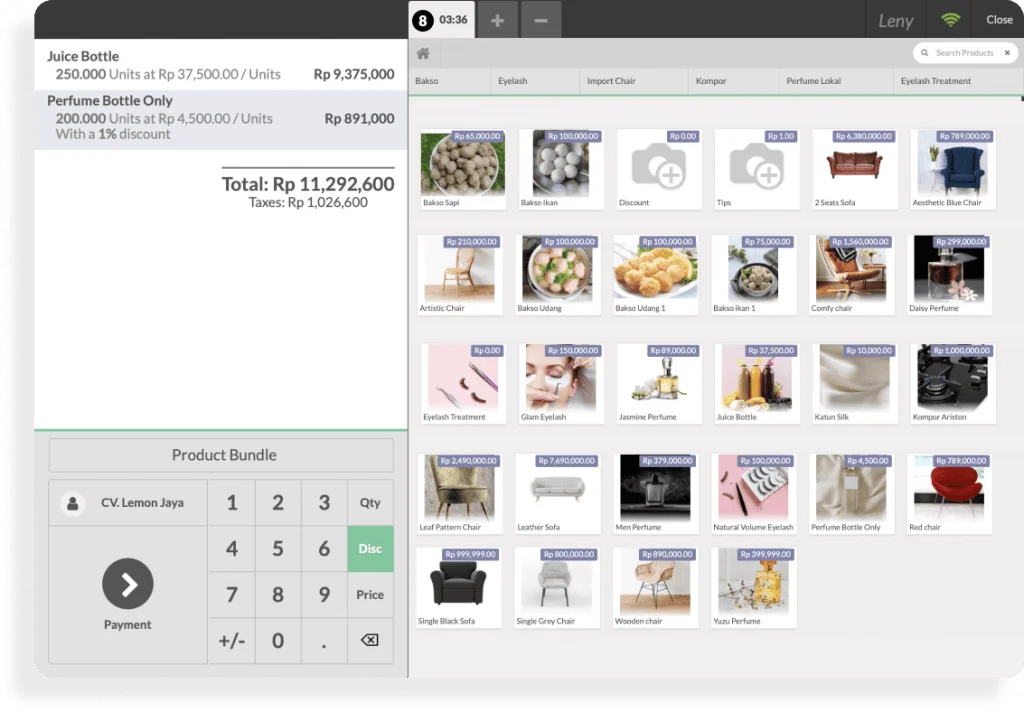This screenshot has height=712, width=1024.
Task: Click the home breadcrumb icon
Action: [x=423, y=53]
